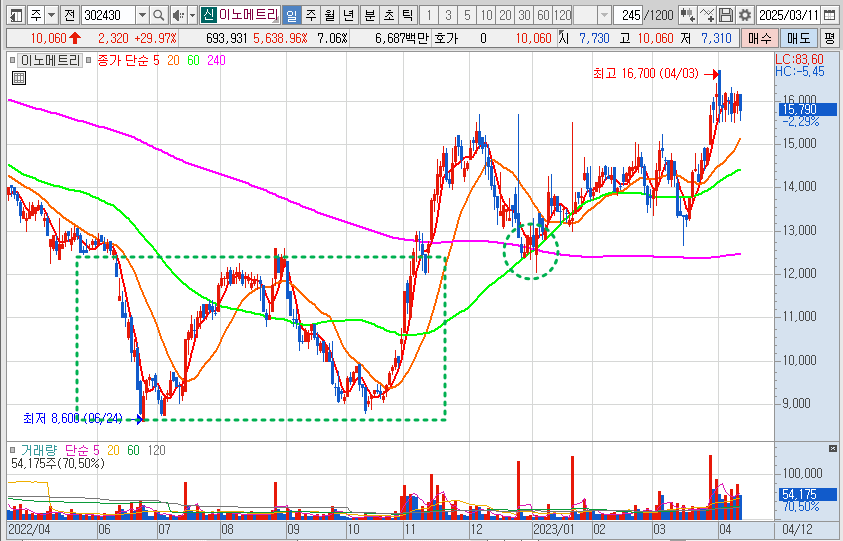The width and height of the screenshot is (843, 541).
Task: Click the 54,175주(70.50%) volume readout
Action: click(58, 463)
